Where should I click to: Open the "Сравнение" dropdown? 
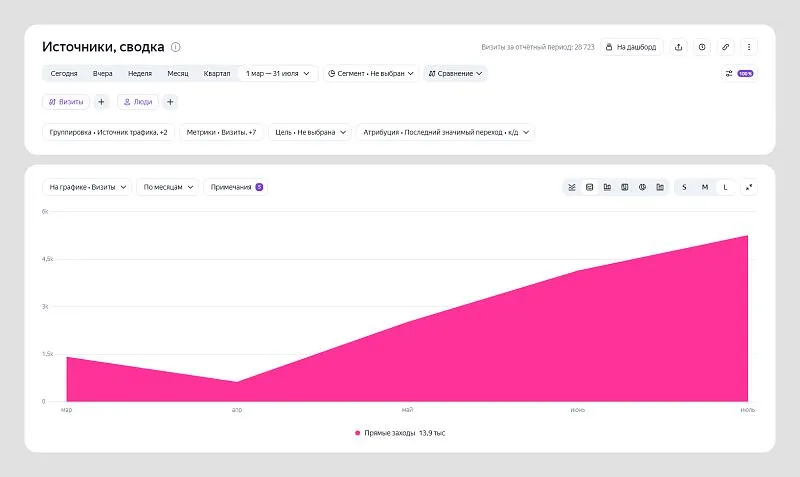(x=455, y=73)
